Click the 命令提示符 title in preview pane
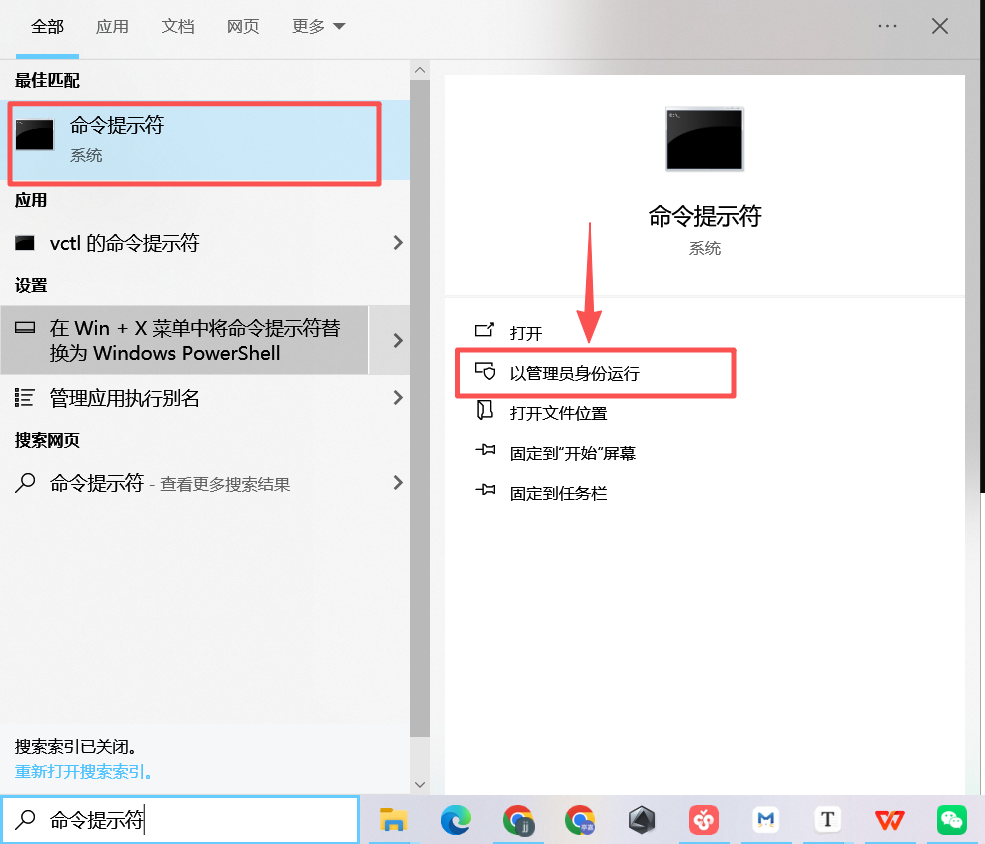 705,216
